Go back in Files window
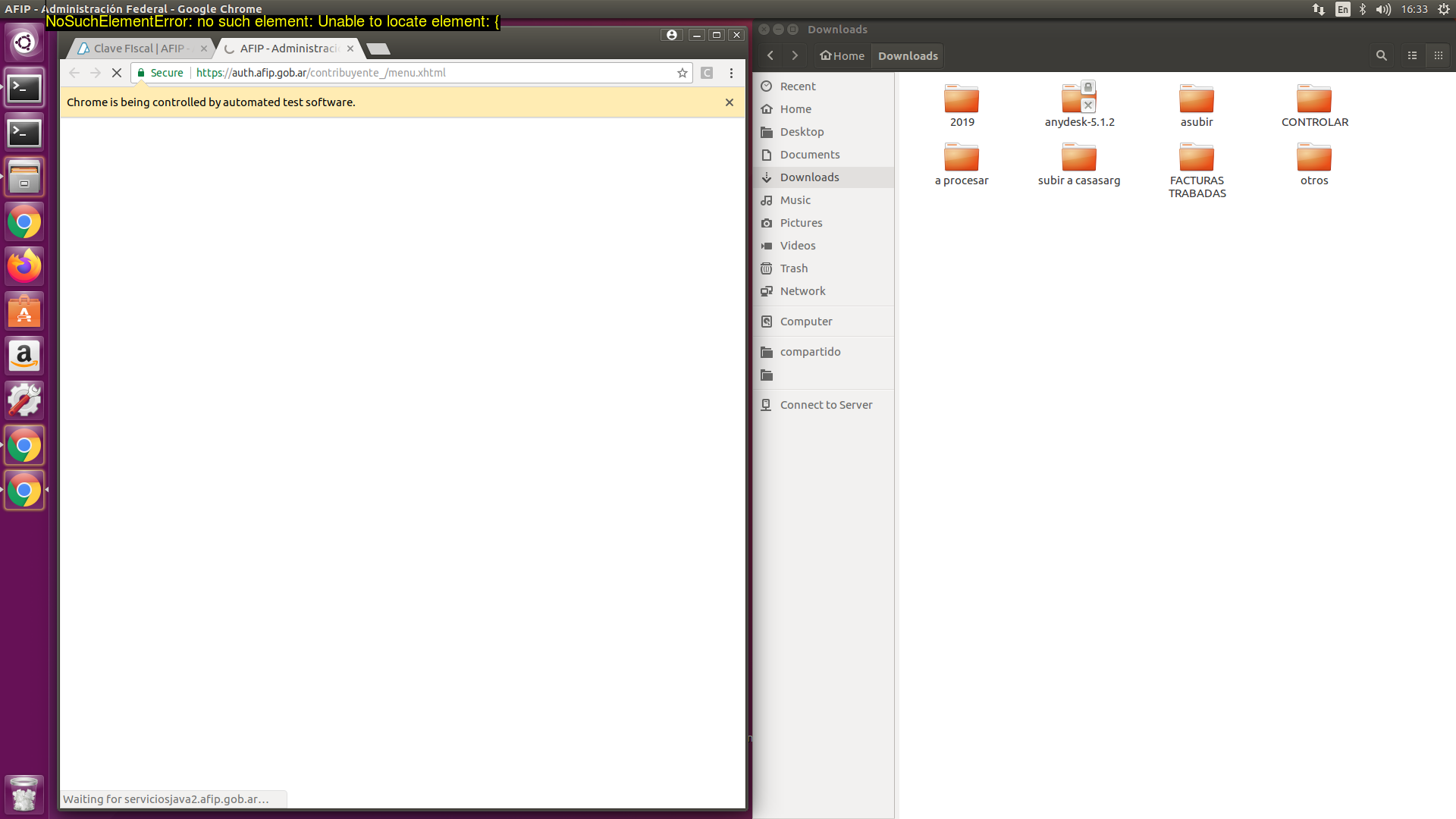This screenshot has width=1456, height=819. coord(770,55)
